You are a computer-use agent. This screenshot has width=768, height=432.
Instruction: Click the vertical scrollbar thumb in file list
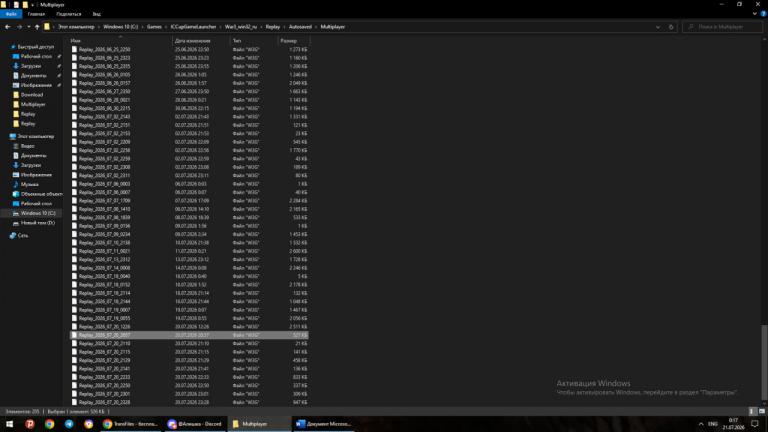tap(764, 362)
